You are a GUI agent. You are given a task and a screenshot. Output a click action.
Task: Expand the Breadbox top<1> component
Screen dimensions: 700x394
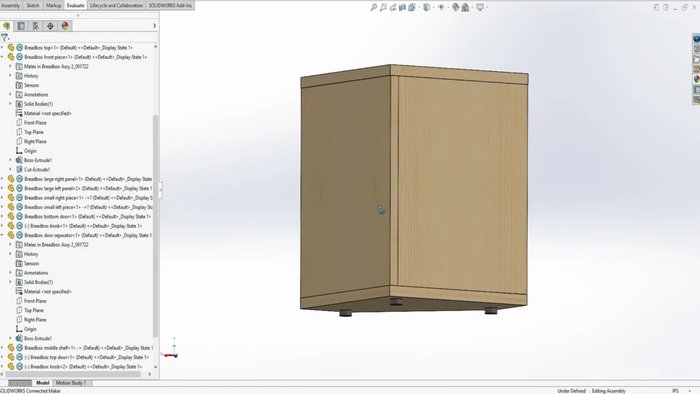(2, 47)
